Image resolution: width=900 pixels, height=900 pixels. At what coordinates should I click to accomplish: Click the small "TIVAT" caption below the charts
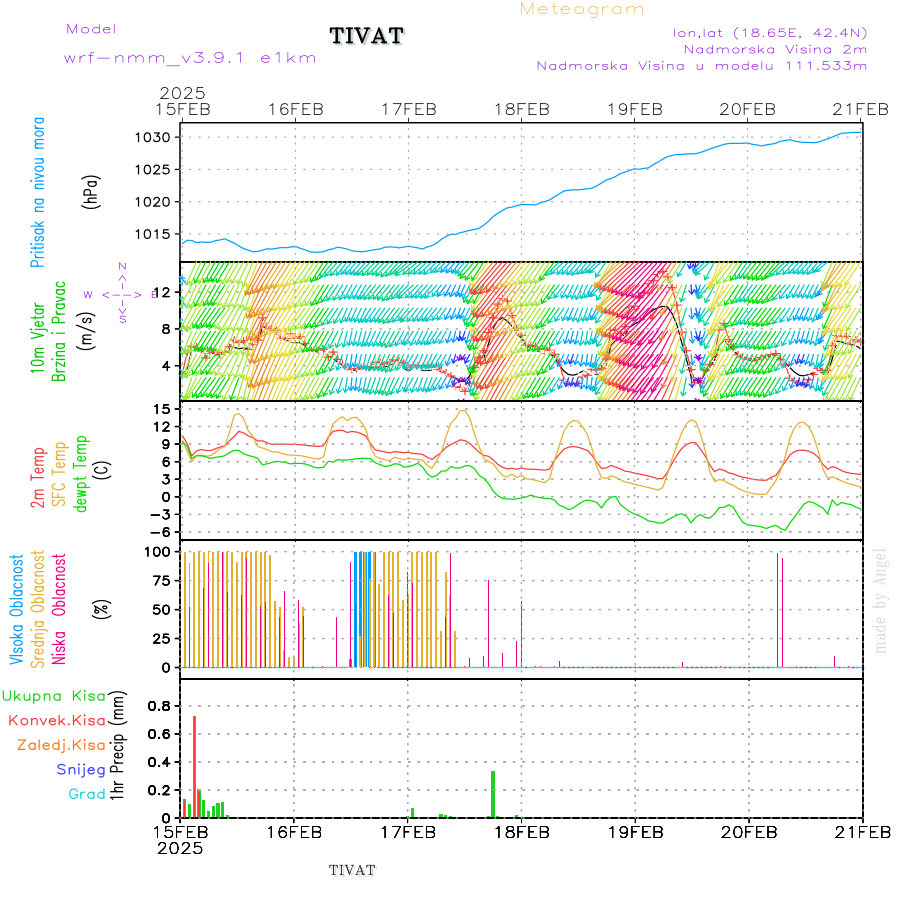click(352, 870)
